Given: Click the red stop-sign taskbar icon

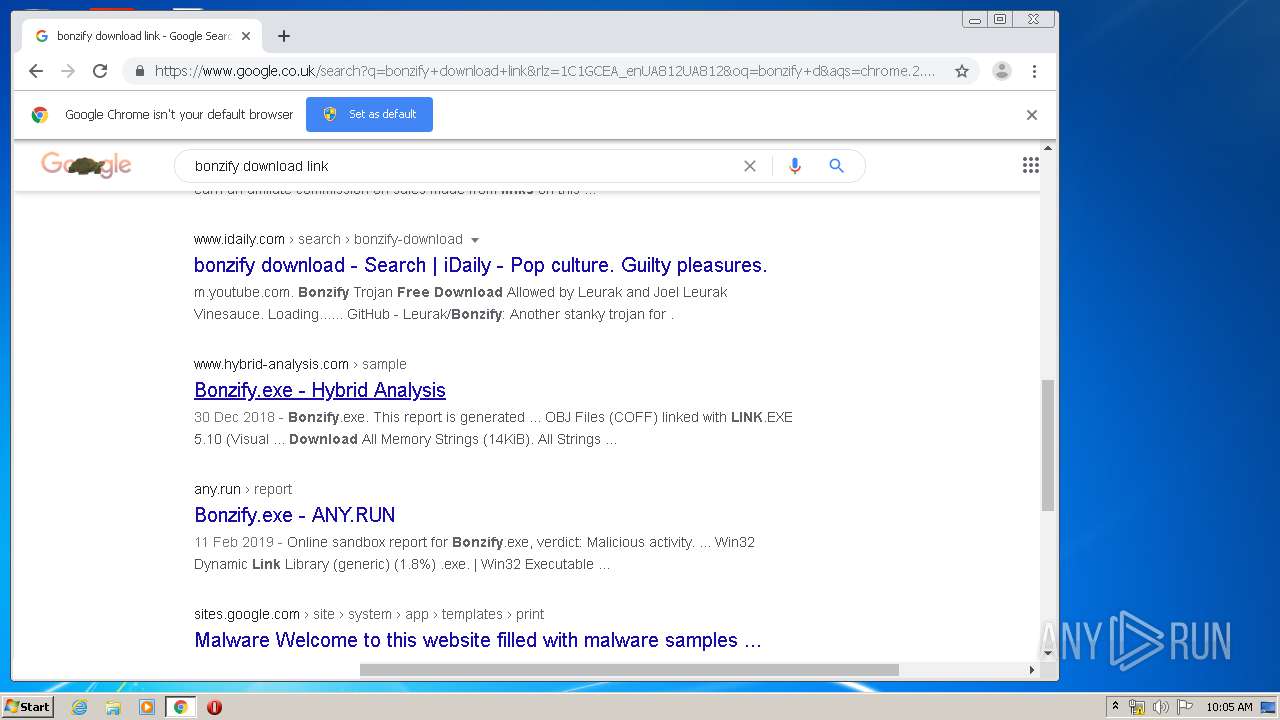Looking at the screenshot, I should [x=214, y=707].
